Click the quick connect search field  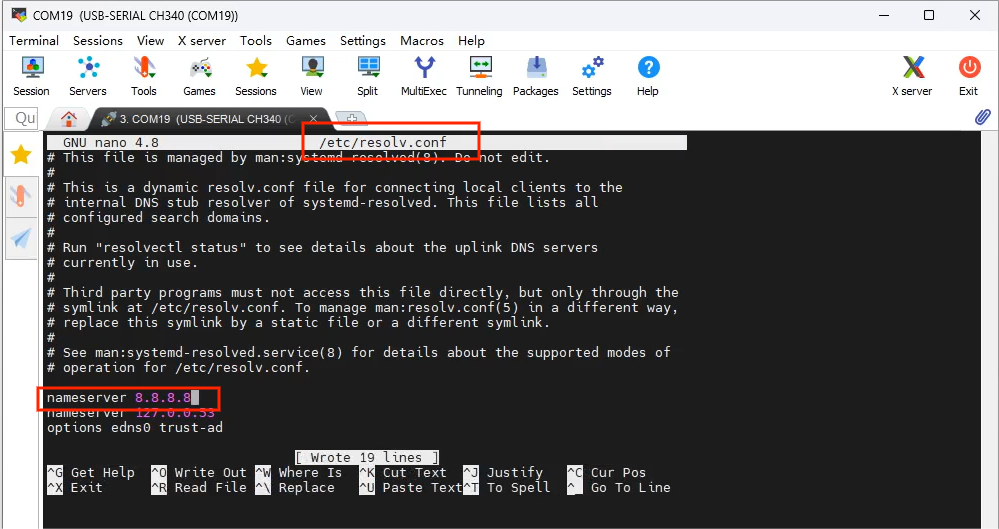(x=22, y=119)
